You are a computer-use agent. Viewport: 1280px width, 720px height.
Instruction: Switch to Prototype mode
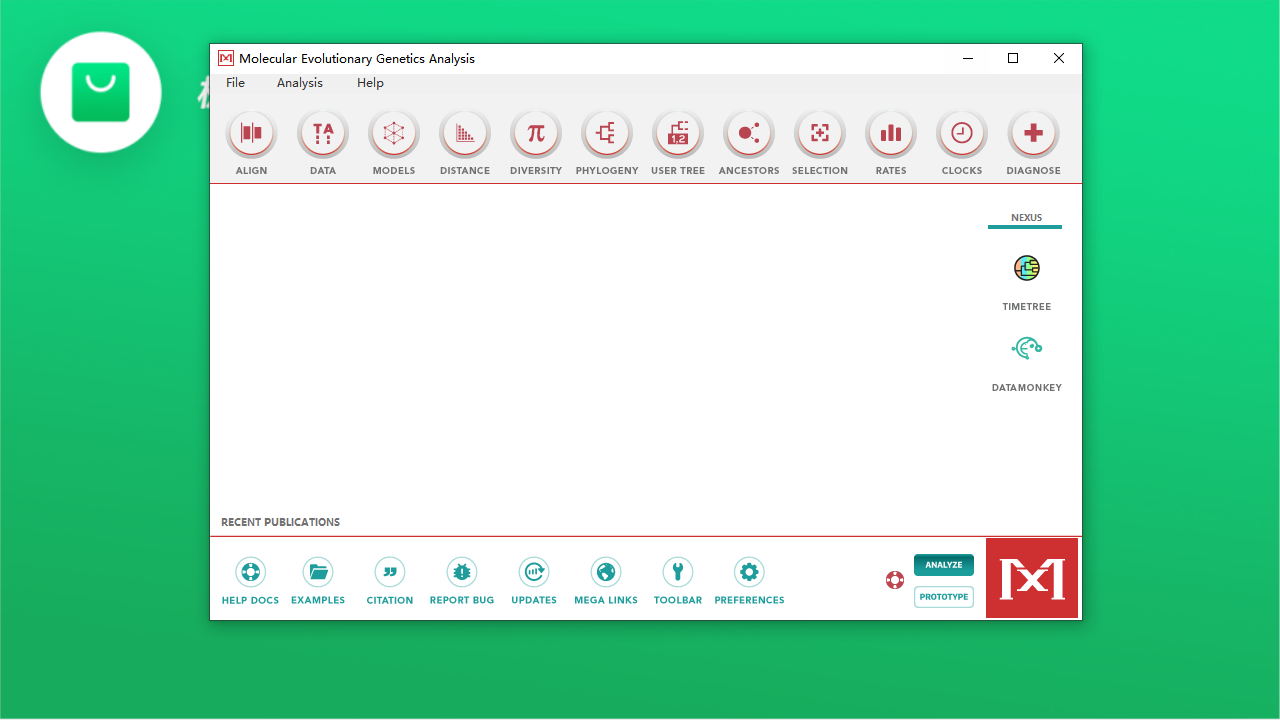[943, 597]
